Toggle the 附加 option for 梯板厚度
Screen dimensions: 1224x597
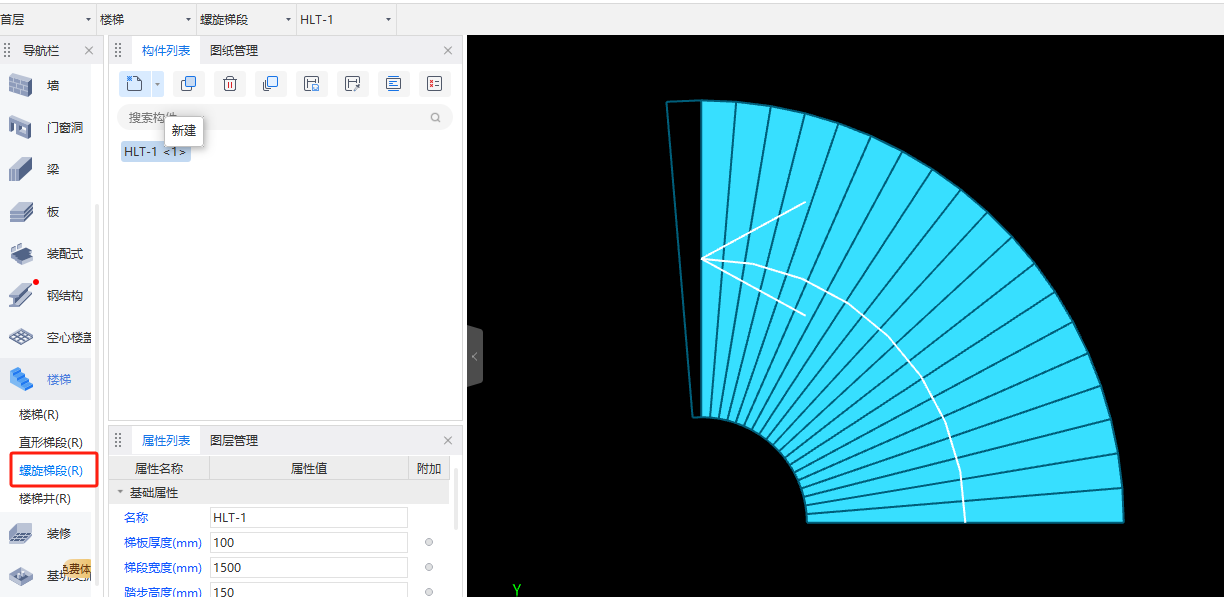pyautogui.click(x=429, y=542)
